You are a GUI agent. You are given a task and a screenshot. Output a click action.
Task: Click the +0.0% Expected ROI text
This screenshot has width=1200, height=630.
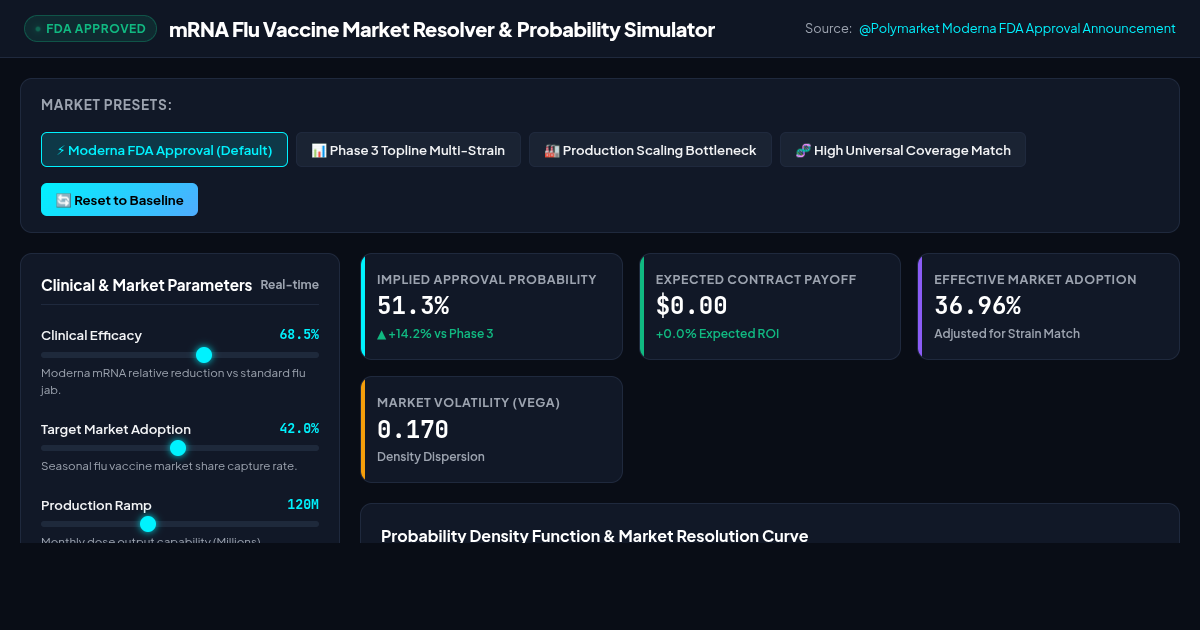click(x=717, y=334)
